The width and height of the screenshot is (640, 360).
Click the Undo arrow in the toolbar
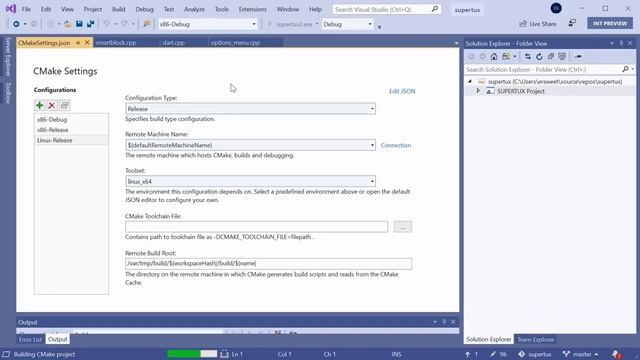(x=107, y=24)
